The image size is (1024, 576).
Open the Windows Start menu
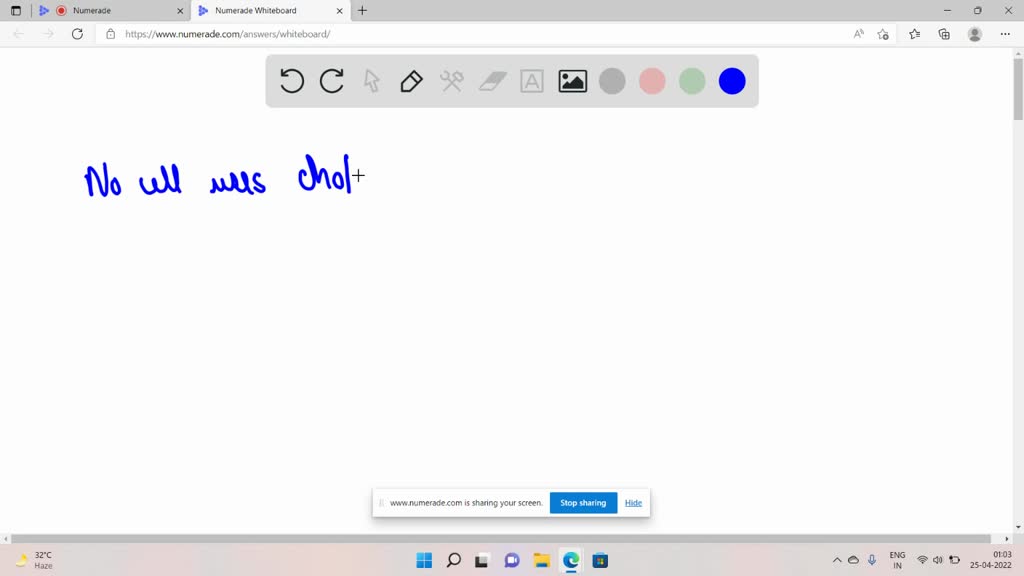pos(424,560)
